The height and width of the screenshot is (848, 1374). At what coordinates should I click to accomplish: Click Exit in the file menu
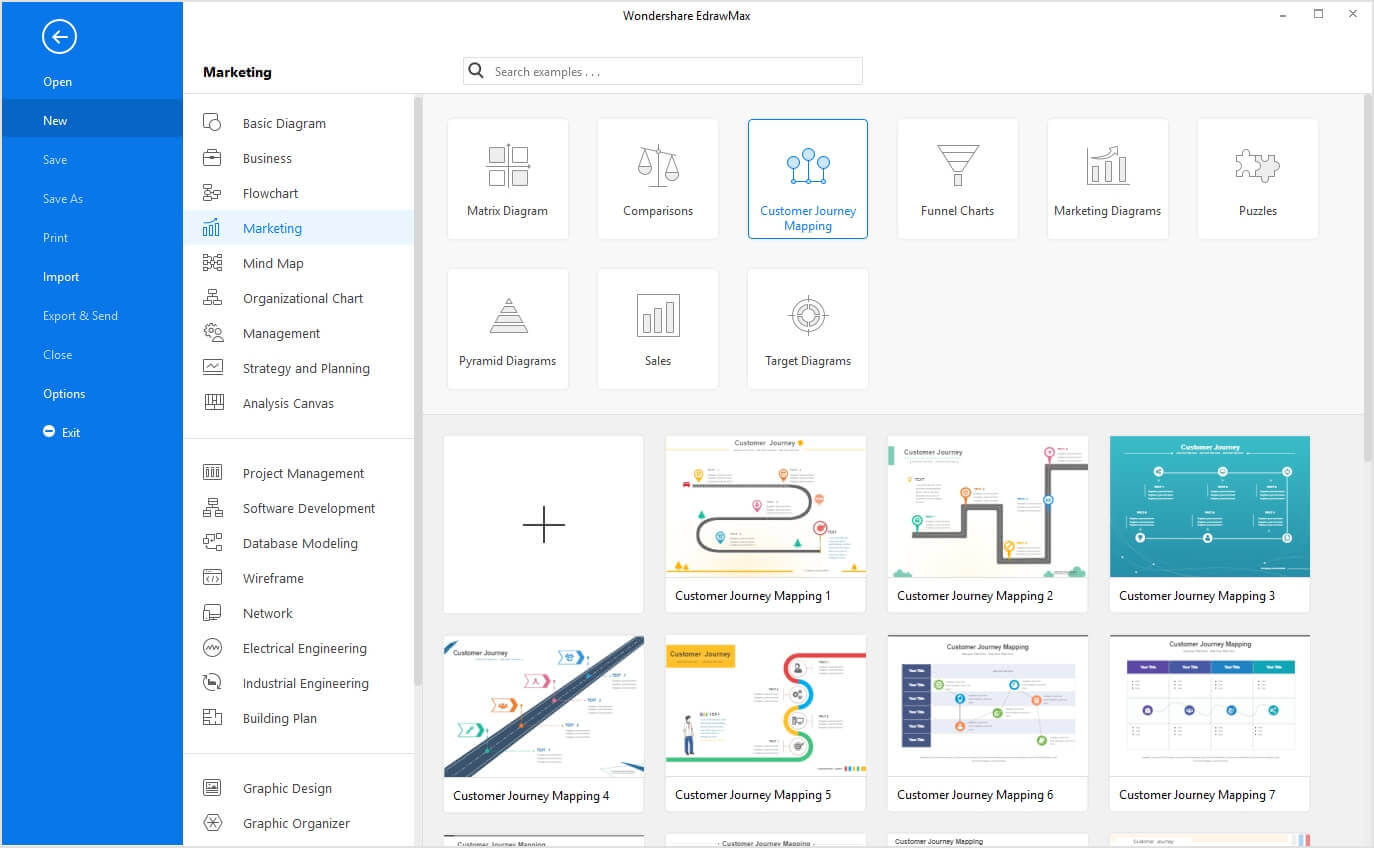coord(92,433)
